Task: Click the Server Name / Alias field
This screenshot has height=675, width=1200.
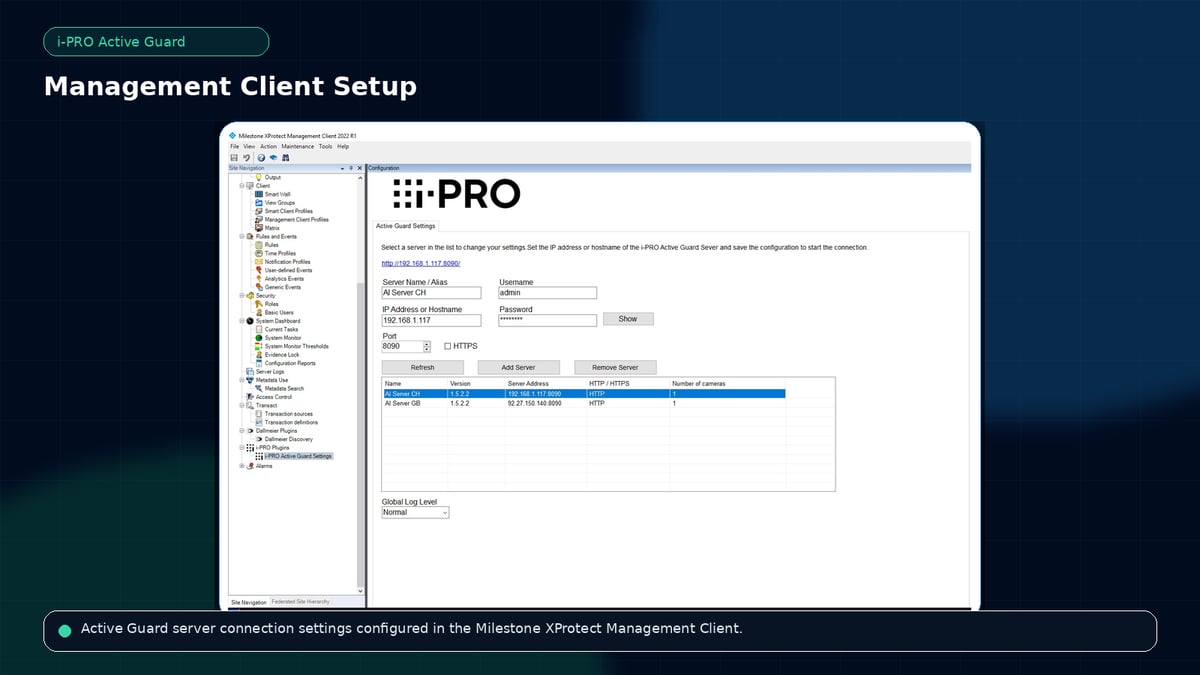Action: tap(431, 293)
